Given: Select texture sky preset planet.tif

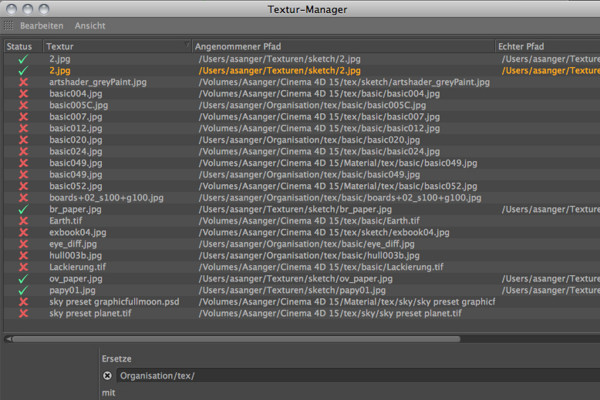Looking at the screenshot, I should click(90, 313).
